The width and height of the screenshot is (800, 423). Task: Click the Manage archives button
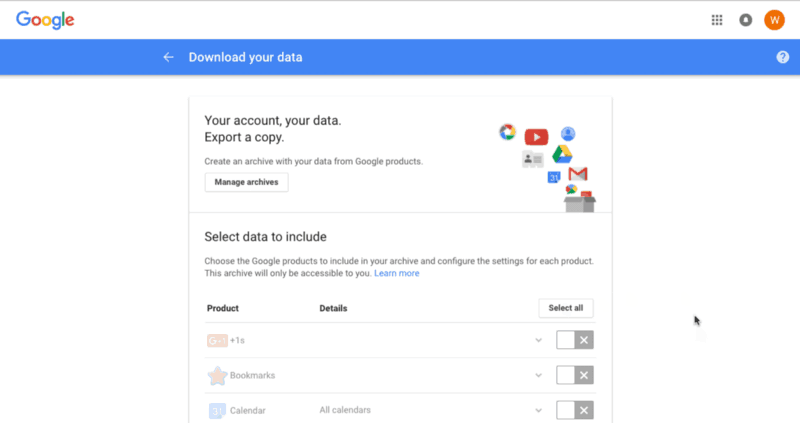[246, 182]
